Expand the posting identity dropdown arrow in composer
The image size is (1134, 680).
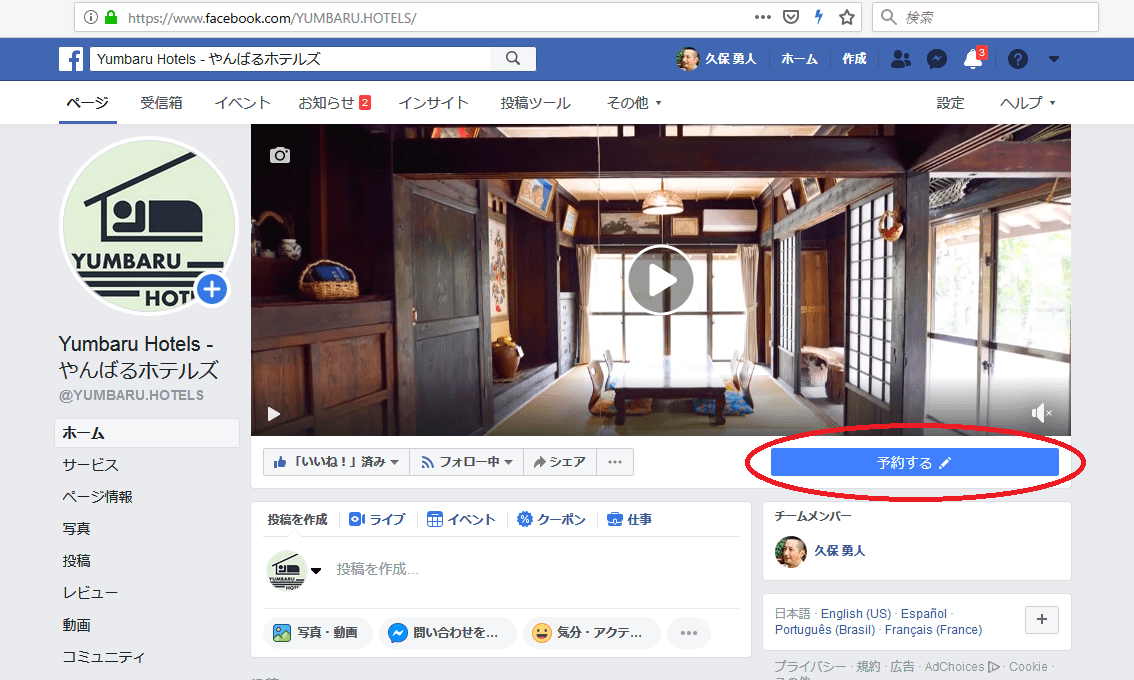[316, 570]
